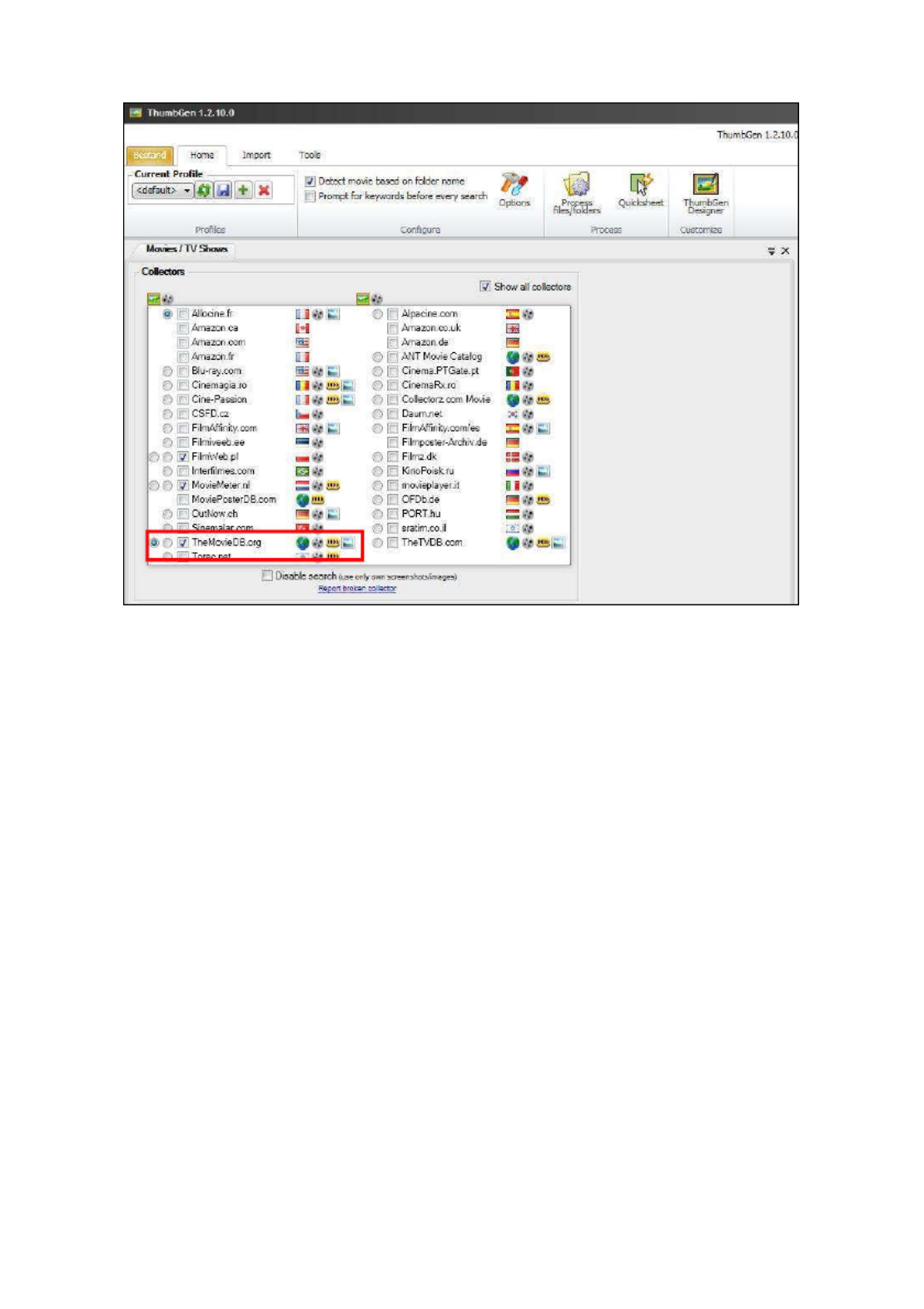924x1309 pixels.
Task: Click the OutNow.ch collector name
Action: coord(215,514)
